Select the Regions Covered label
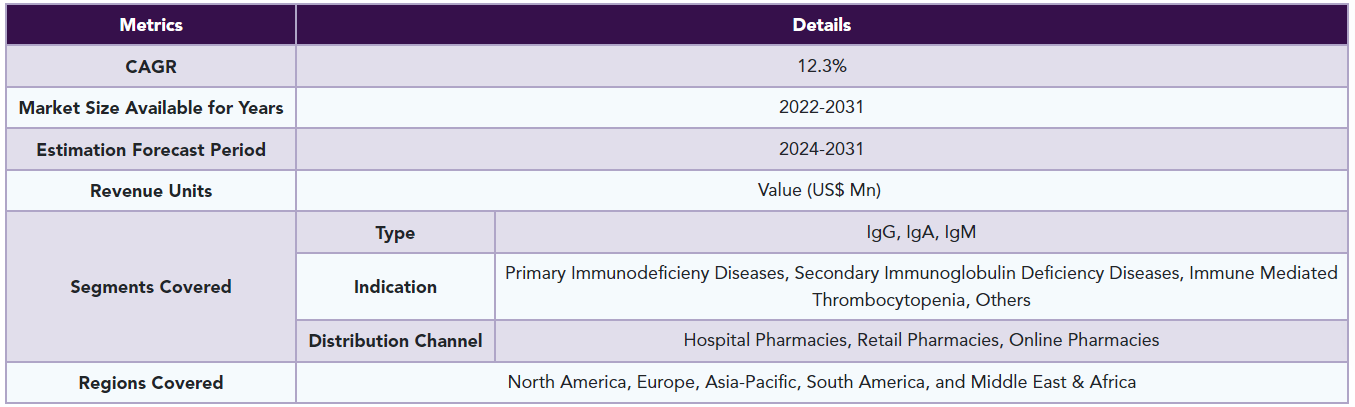The height and width of the screenshot is (407, 1355). pyautogui.click(x=151, y=383)
